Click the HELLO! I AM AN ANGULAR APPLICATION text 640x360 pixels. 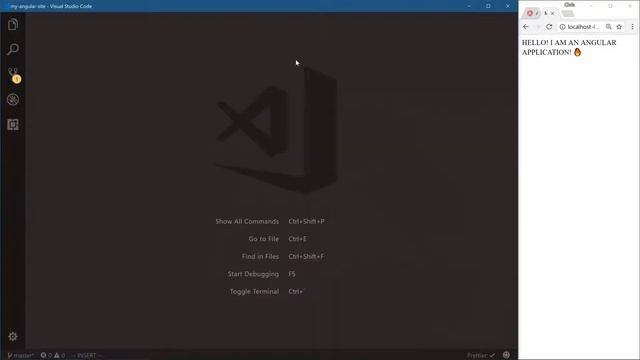(x=569, y=47)
